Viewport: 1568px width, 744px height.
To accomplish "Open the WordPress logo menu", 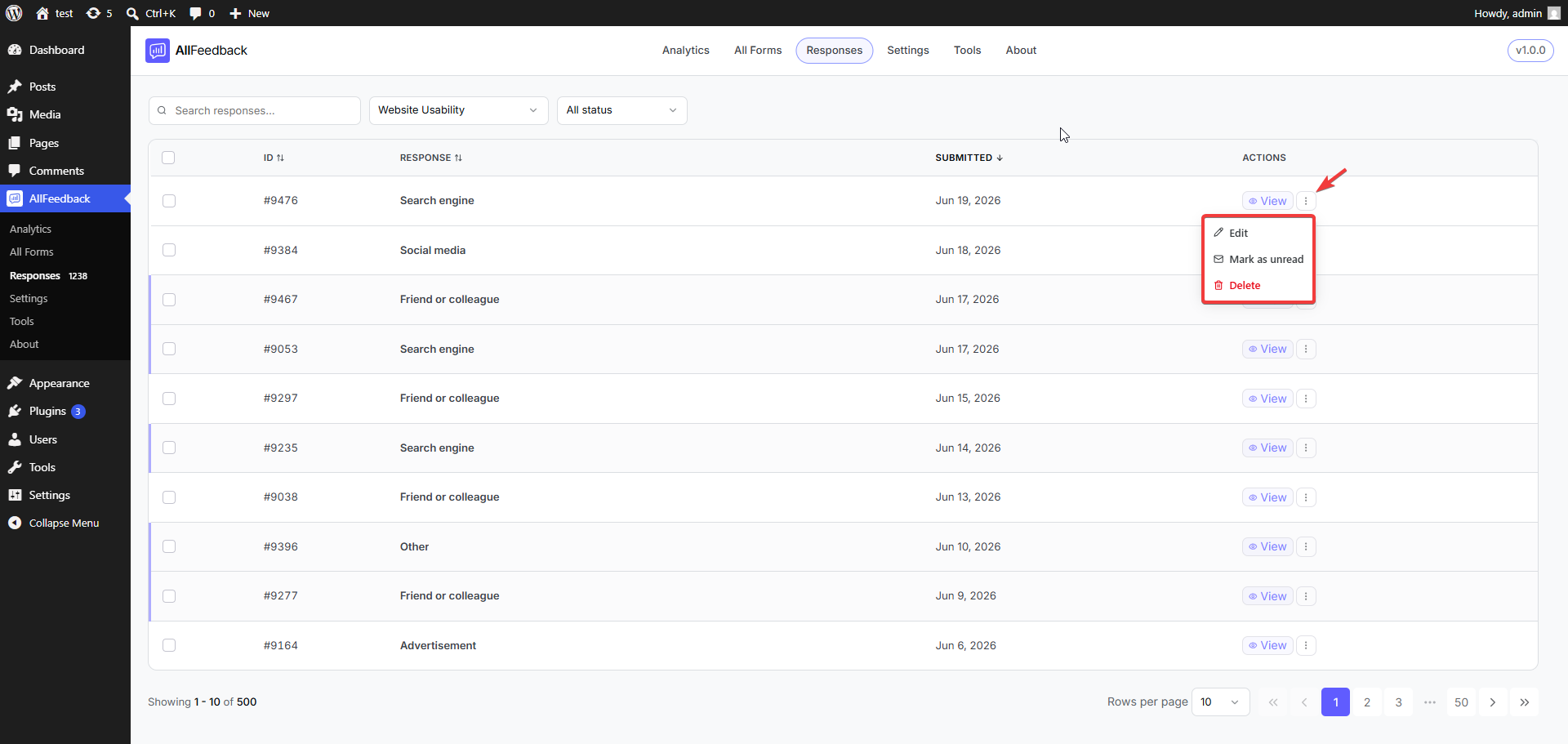I will click(14, 13).
